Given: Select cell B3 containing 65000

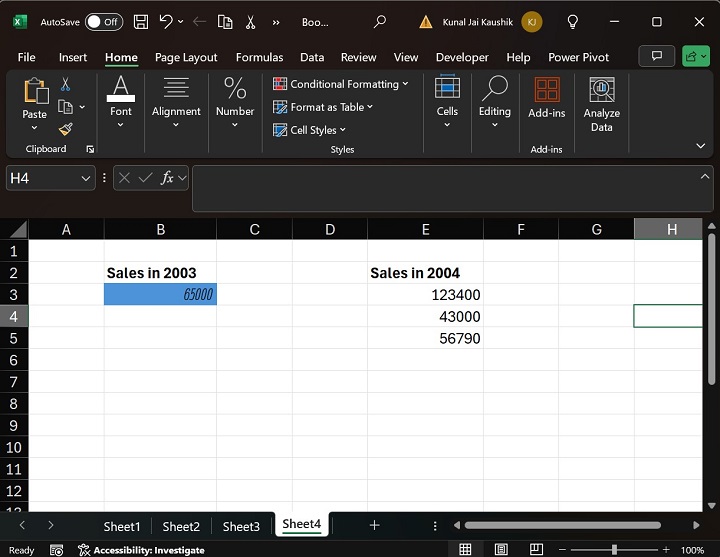Looking at the screenshot, I should [160, 295].
